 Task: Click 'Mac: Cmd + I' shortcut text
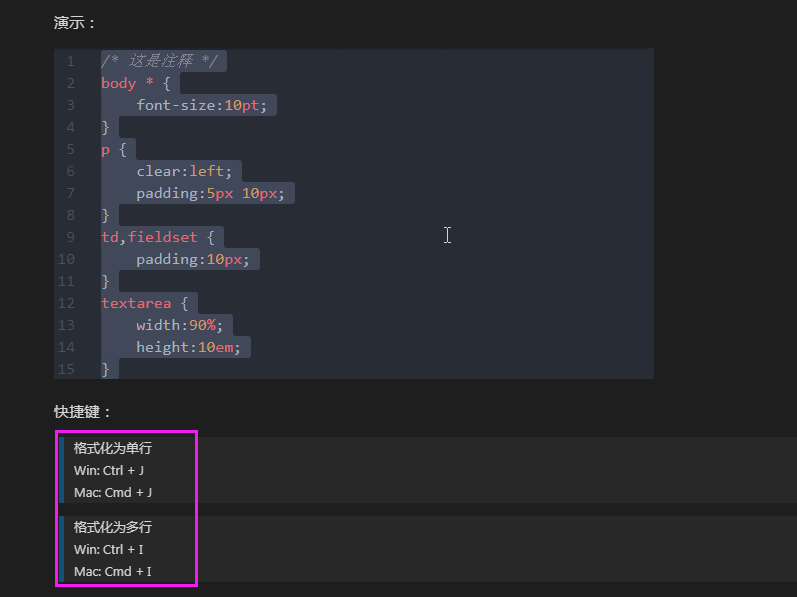coord(113,572)
